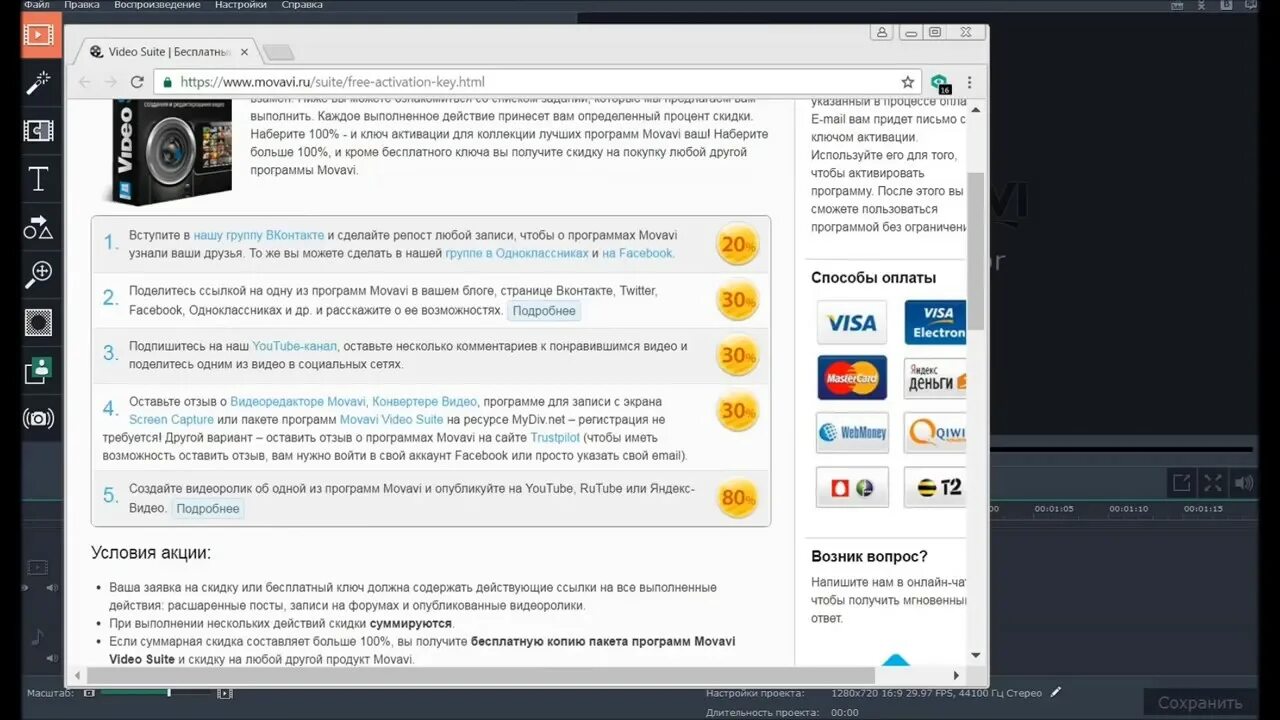
Task: Go back in the browser
Action: [85, 82]
